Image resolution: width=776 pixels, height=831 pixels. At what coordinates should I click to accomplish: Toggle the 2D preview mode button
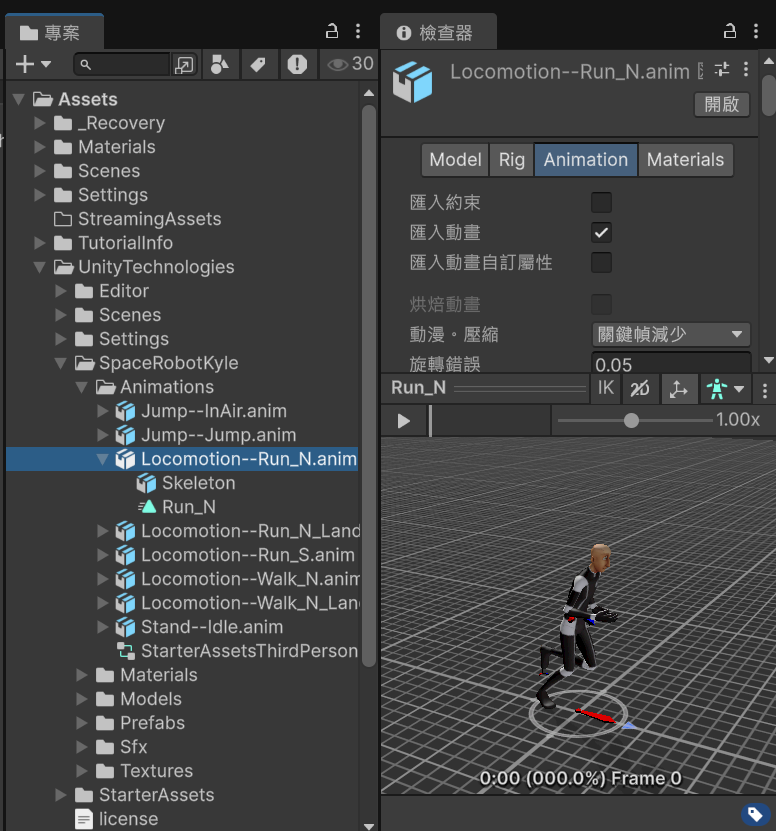pos(640,389)
